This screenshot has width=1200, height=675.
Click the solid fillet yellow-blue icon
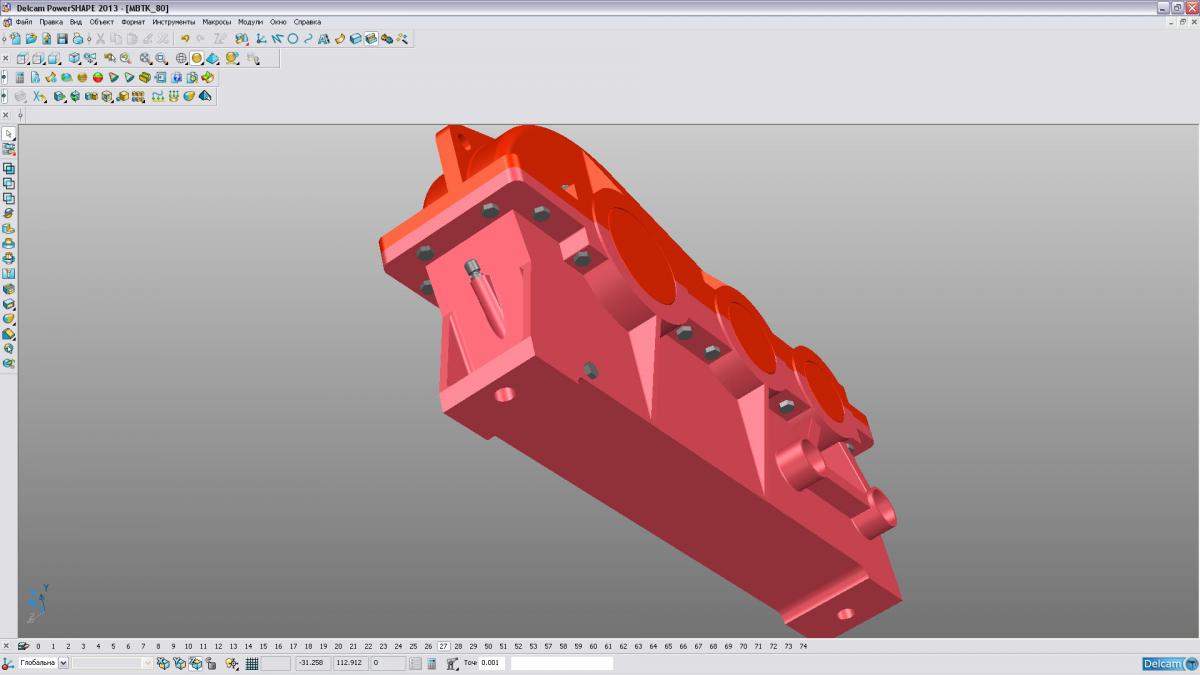[x=9, y=319]
